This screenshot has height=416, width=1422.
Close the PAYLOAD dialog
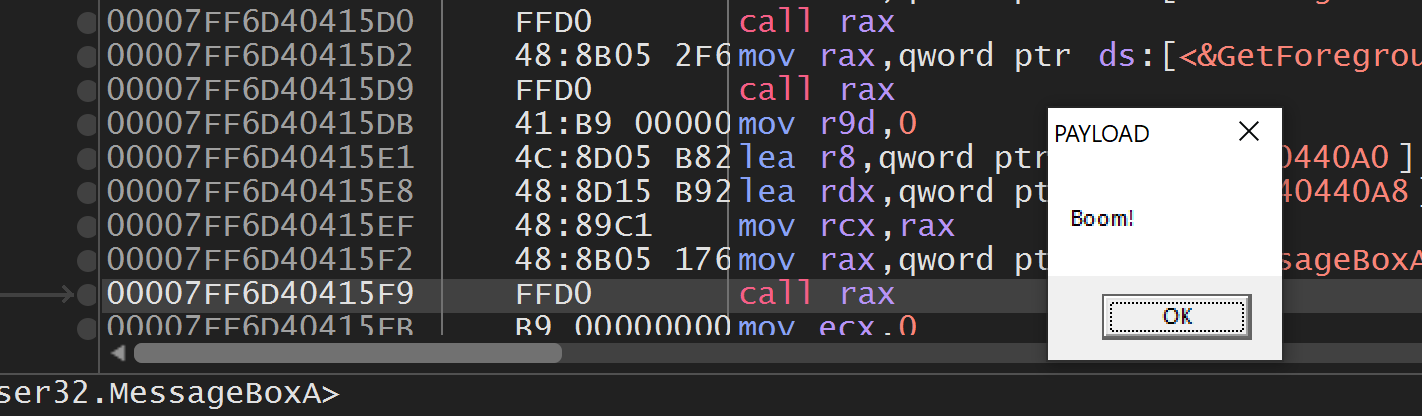(1249, 132)
